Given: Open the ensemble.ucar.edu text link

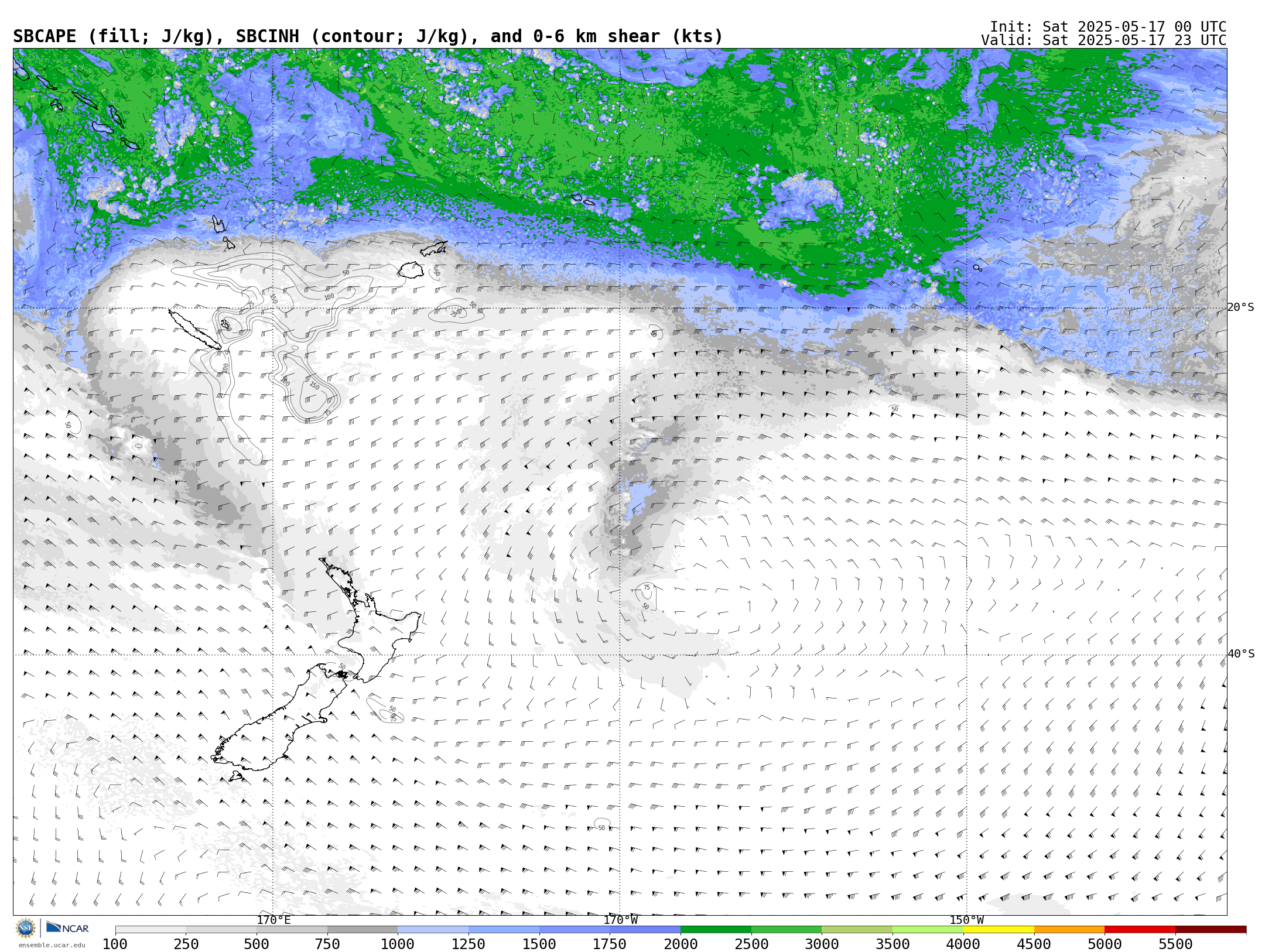Looking at the screenshot, I should tap(52, 945).
